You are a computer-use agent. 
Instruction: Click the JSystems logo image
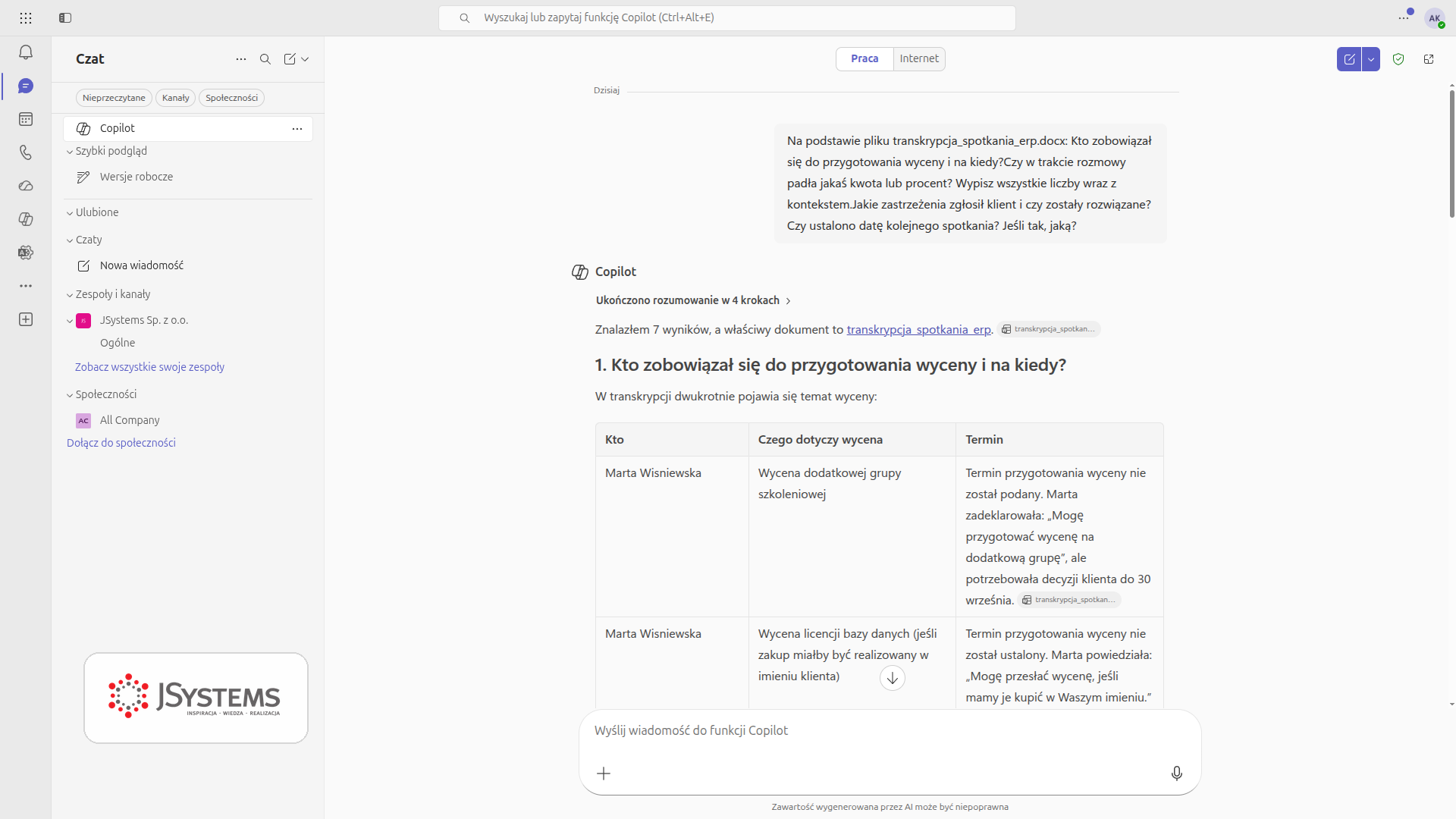click(196, 698)
